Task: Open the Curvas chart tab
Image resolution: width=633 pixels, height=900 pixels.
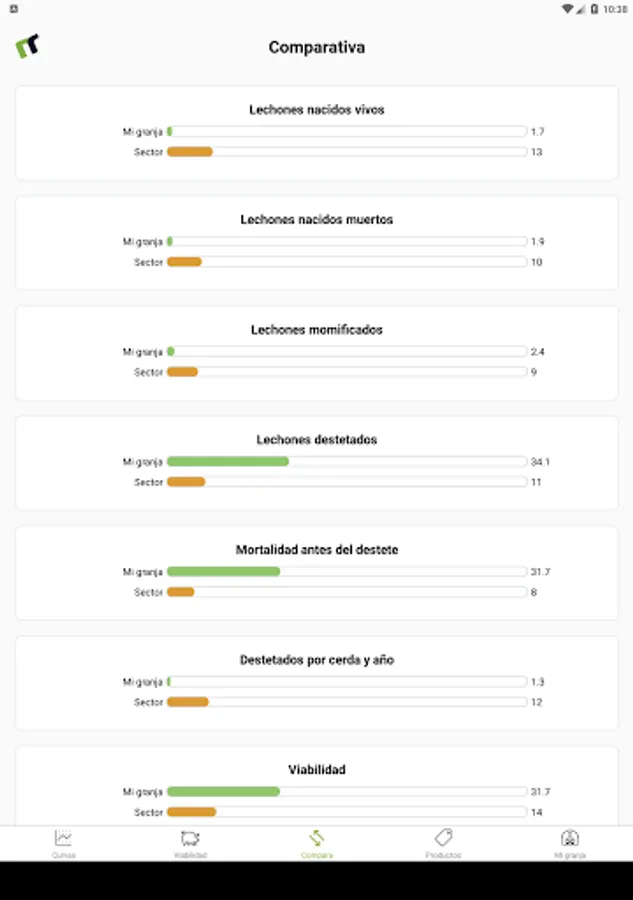Action: tap(63, 843)
